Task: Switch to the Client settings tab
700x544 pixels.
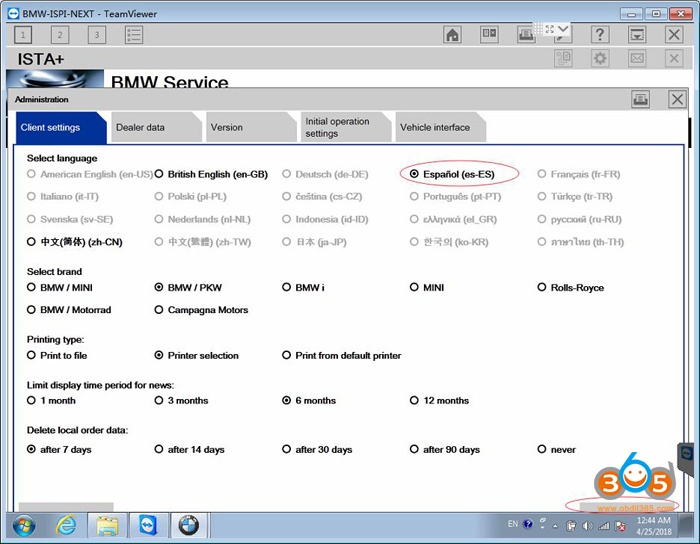Action: click(x=60, y=128)
